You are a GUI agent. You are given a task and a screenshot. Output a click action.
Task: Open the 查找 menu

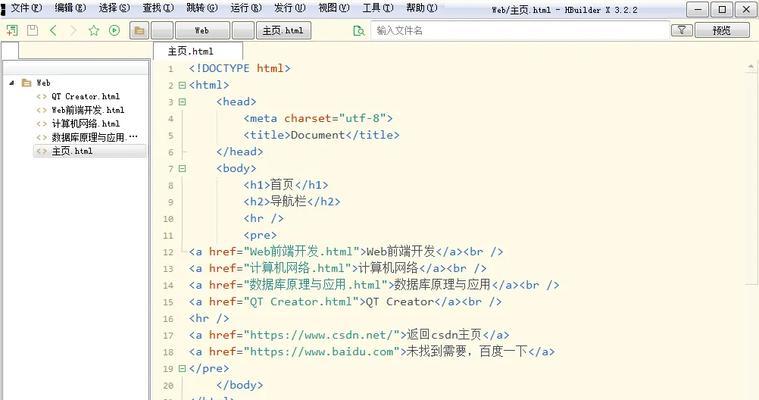[158, 8]
